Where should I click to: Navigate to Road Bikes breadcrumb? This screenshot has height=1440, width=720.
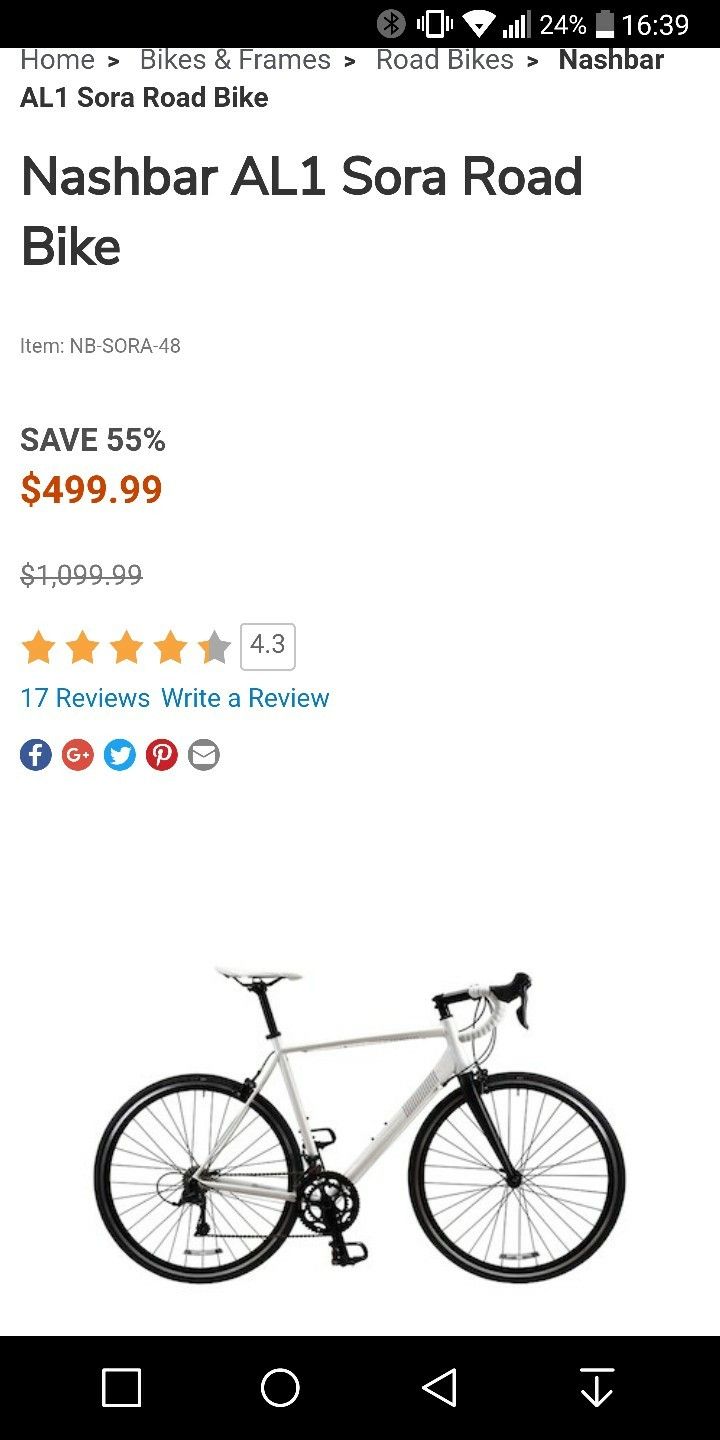click(445, 60)
